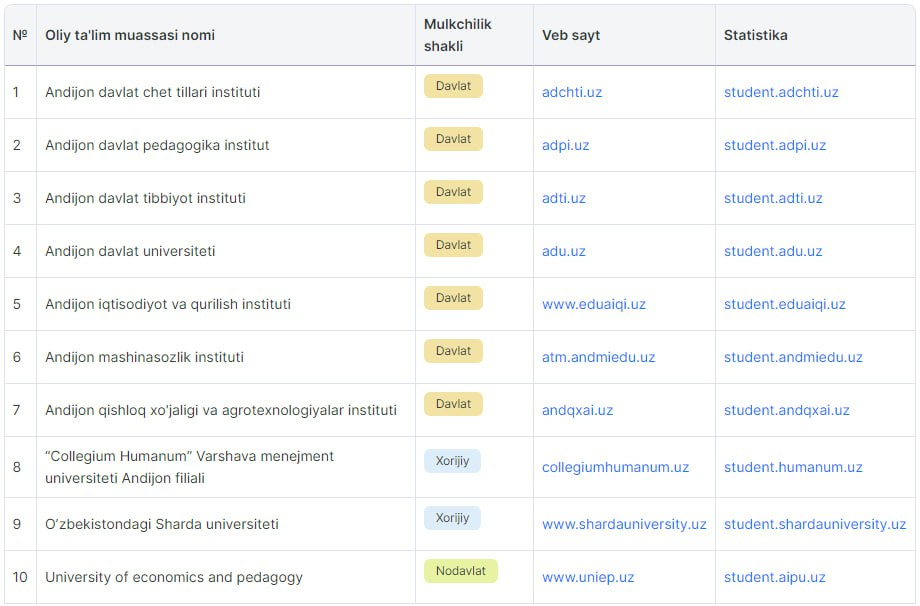Open student.aipu.uz statistics link
The width and height of the screenshot is (920, 606).
(x=774, y=577)
